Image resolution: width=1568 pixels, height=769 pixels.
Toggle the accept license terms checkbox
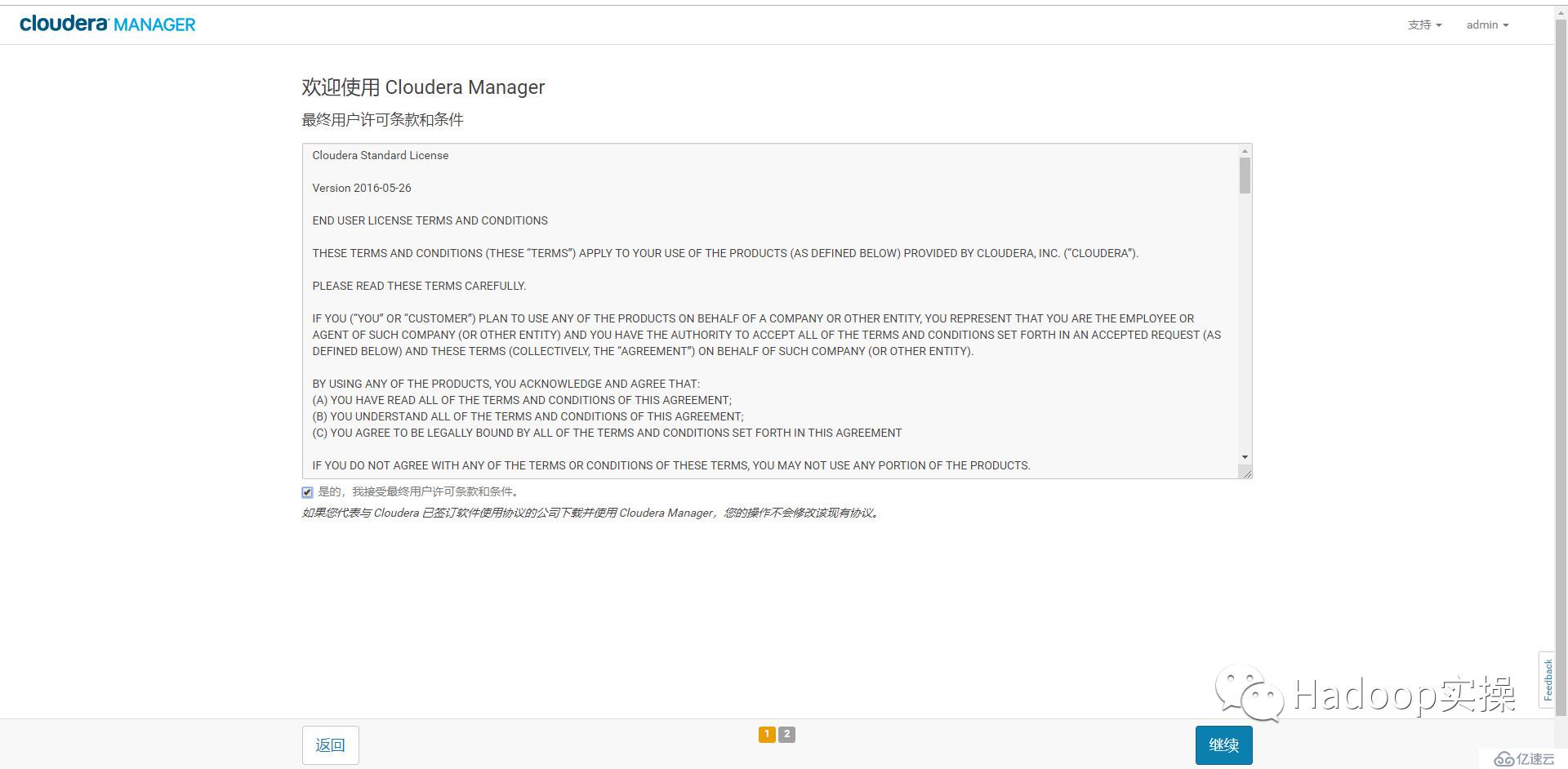307,492
